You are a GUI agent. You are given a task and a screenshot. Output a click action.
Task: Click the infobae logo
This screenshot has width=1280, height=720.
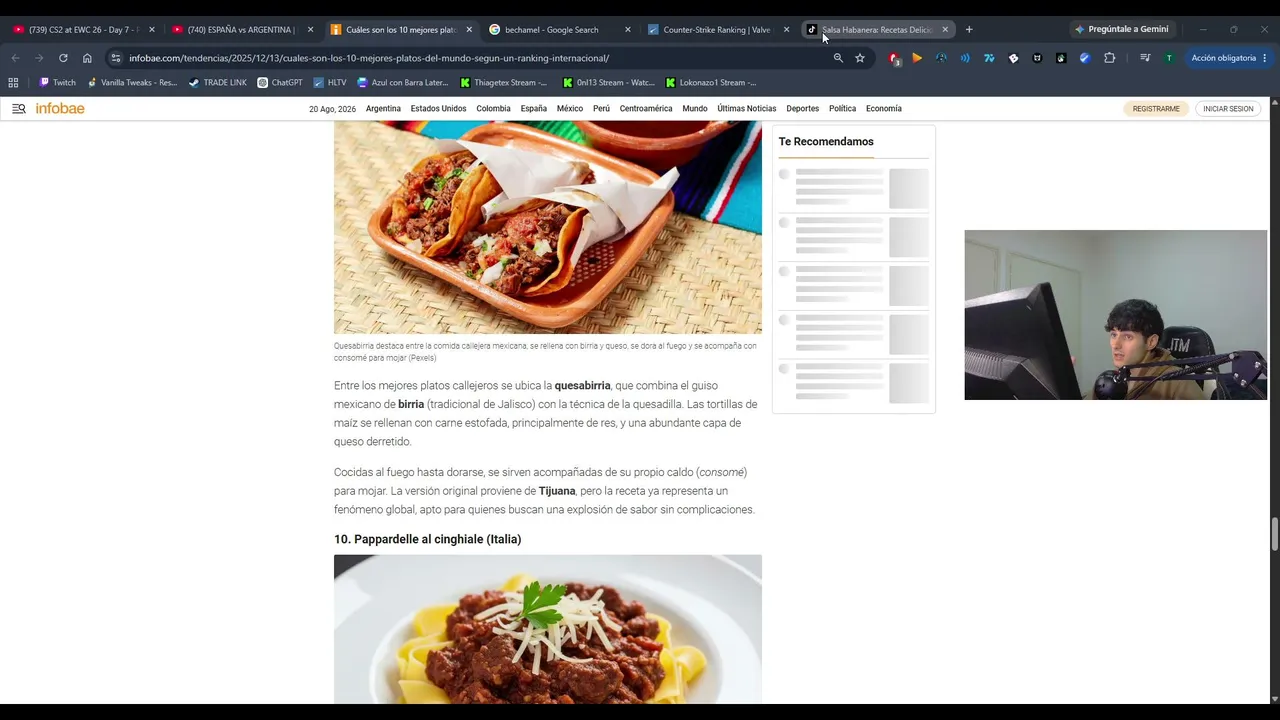(x=60, y=108)
